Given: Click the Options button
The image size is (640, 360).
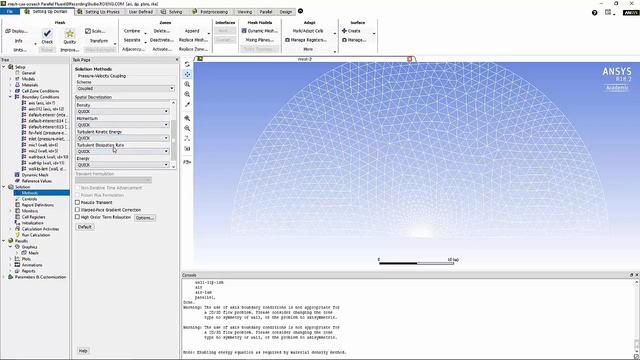Looking at the screenshot, I should tap(145, 218).
